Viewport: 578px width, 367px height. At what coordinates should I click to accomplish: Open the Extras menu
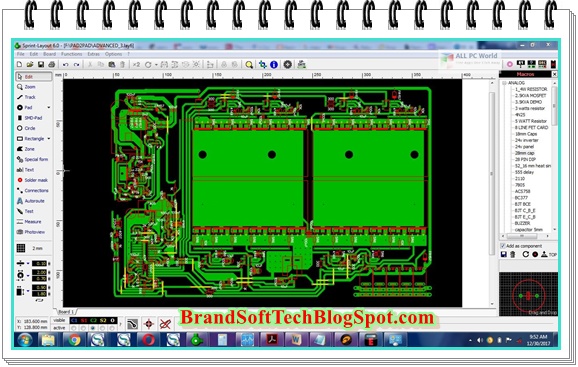tap(93, 54)
